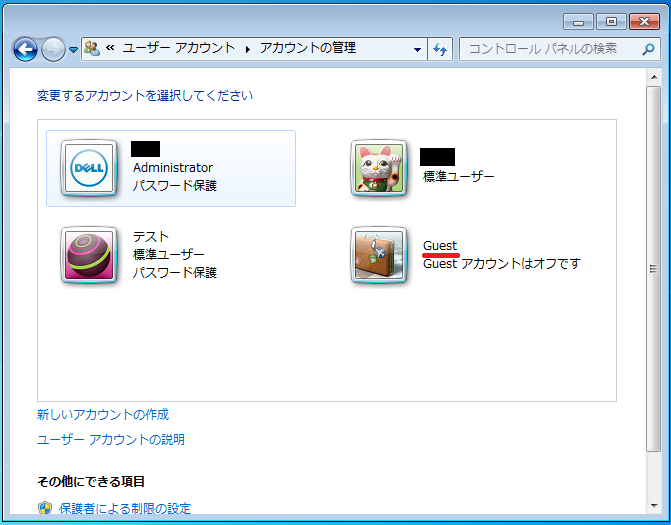This screenshot has width=671, height=525.
Task: Choose the テスト account ball picture
Action: coord(89,255)
